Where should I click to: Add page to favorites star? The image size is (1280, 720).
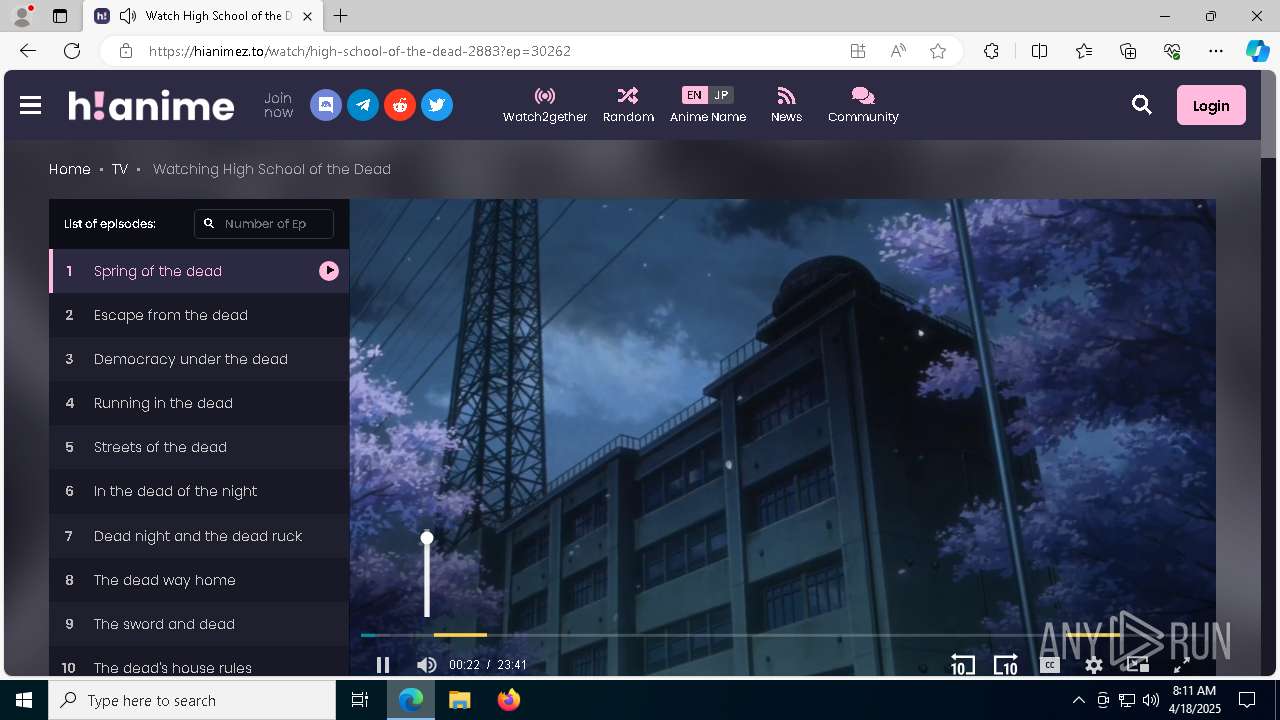938,51
